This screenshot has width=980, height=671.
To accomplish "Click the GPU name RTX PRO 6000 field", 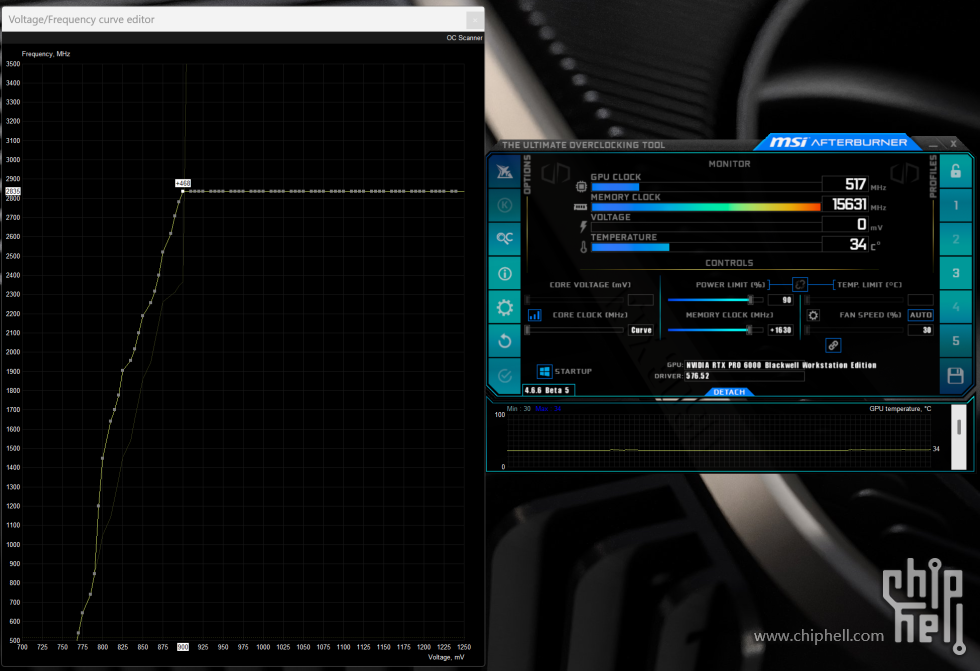I will 781,365.
